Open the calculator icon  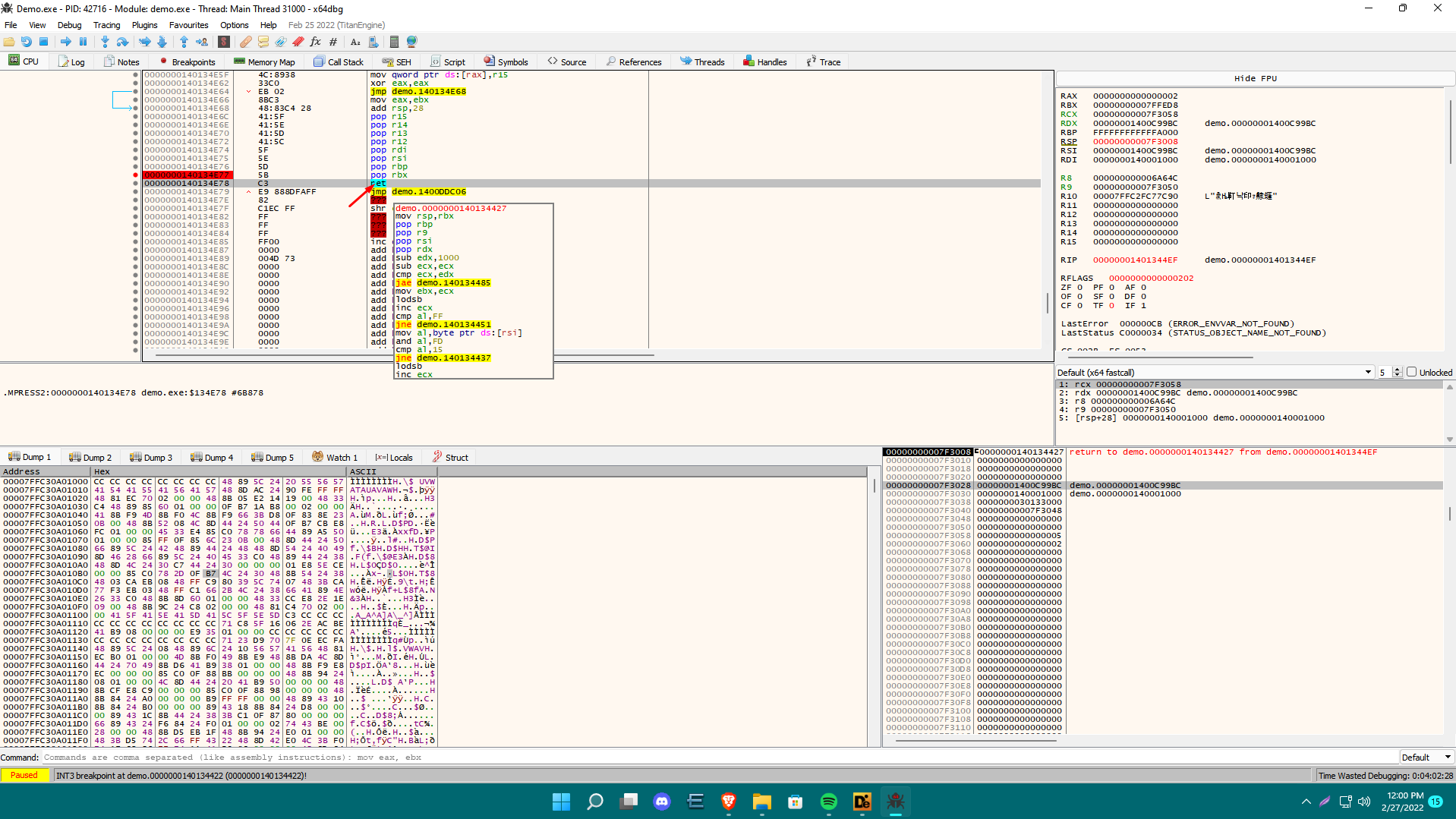(394, 42)
